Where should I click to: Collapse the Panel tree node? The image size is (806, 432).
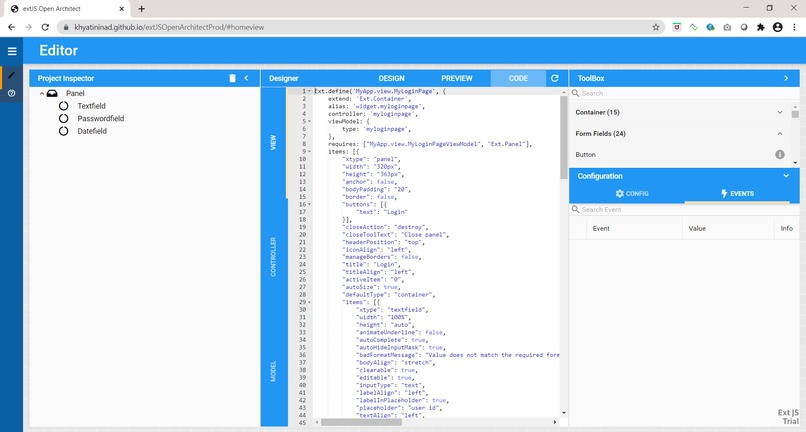pyautogui.click(x=42, y=94)
